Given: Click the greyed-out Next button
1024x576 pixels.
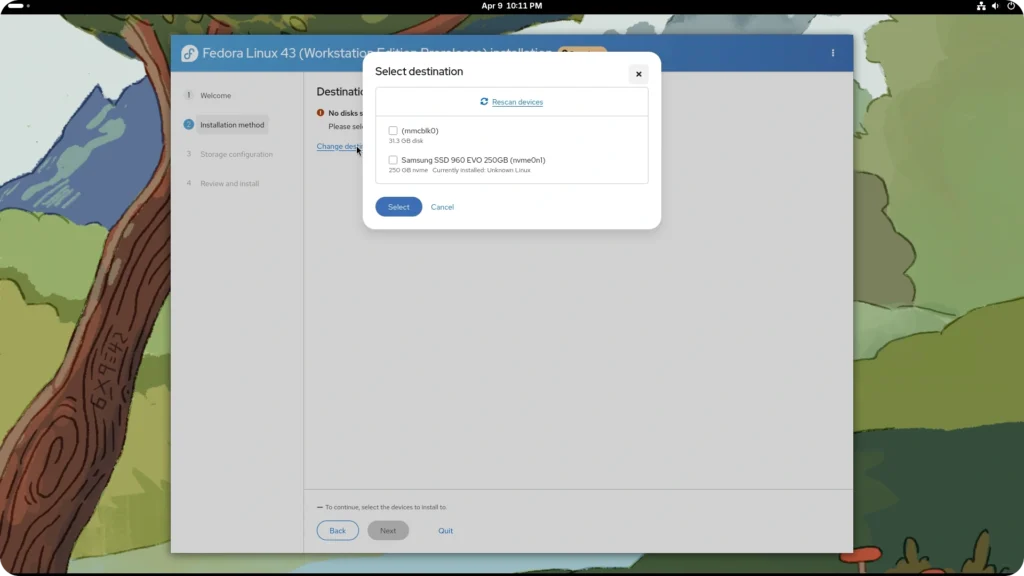Looking at the screenshot, I should tap(388, 530).
